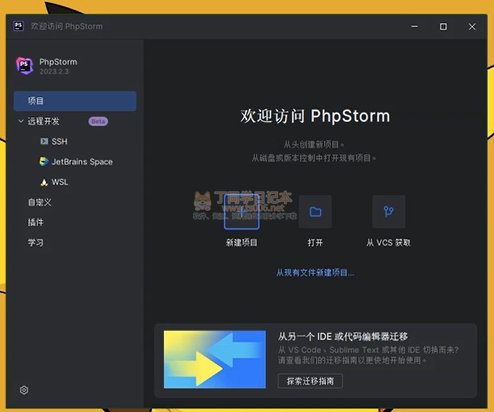Click the 打开 folder icon

(315, 212)
